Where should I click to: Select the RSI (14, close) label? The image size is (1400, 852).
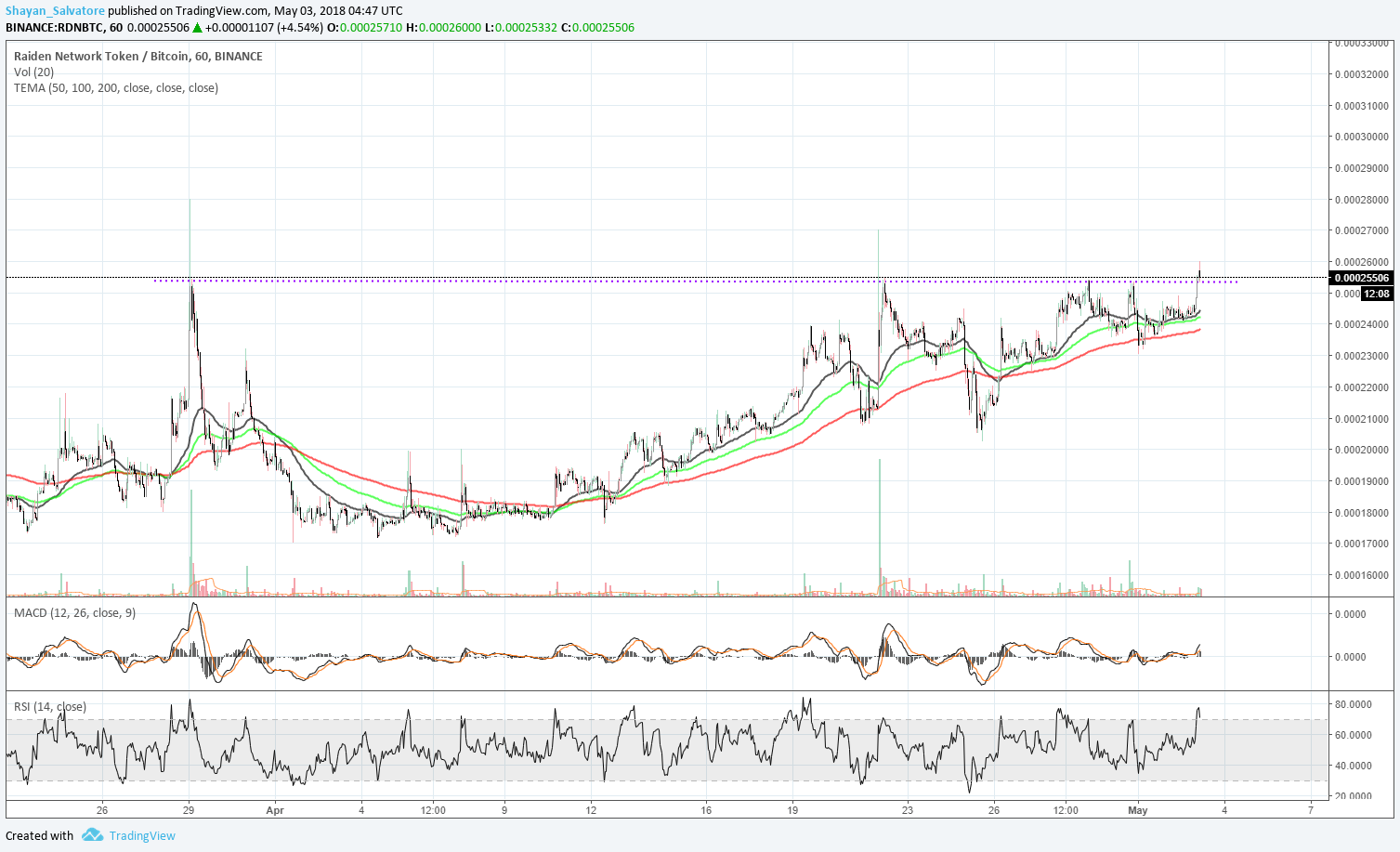[50, 706]
